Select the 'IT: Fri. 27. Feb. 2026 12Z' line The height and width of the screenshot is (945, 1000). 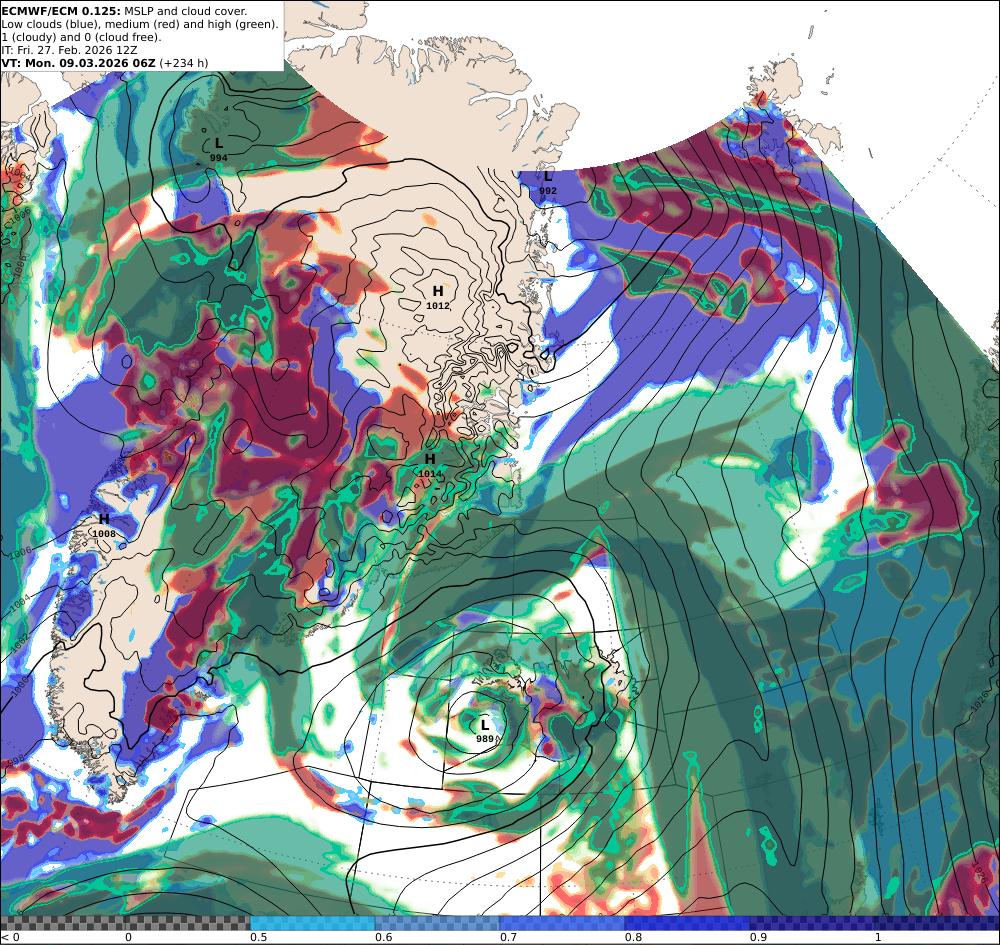(70, 50)
